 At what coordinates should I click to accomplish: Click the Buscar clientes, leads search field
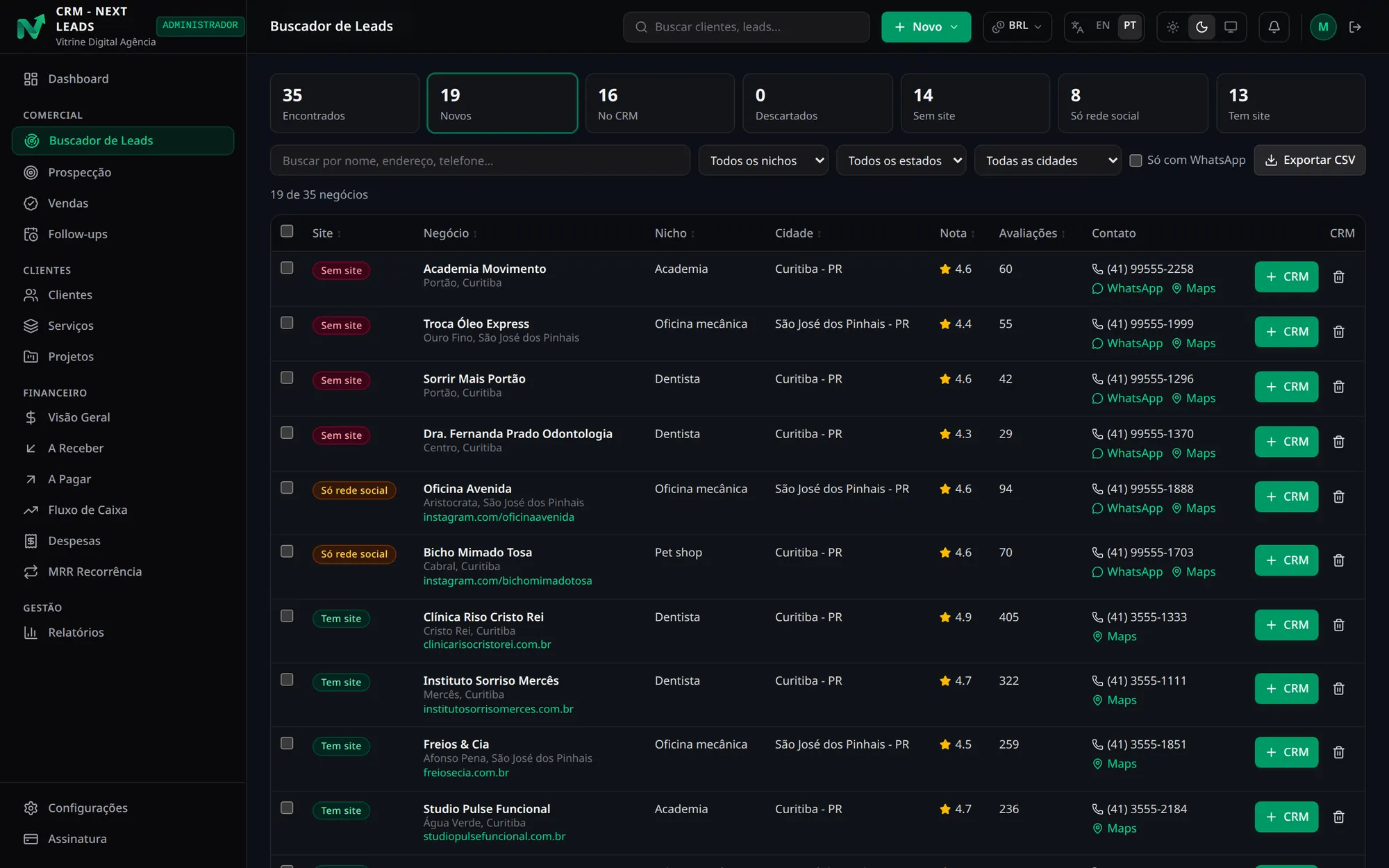coord(746,26)
